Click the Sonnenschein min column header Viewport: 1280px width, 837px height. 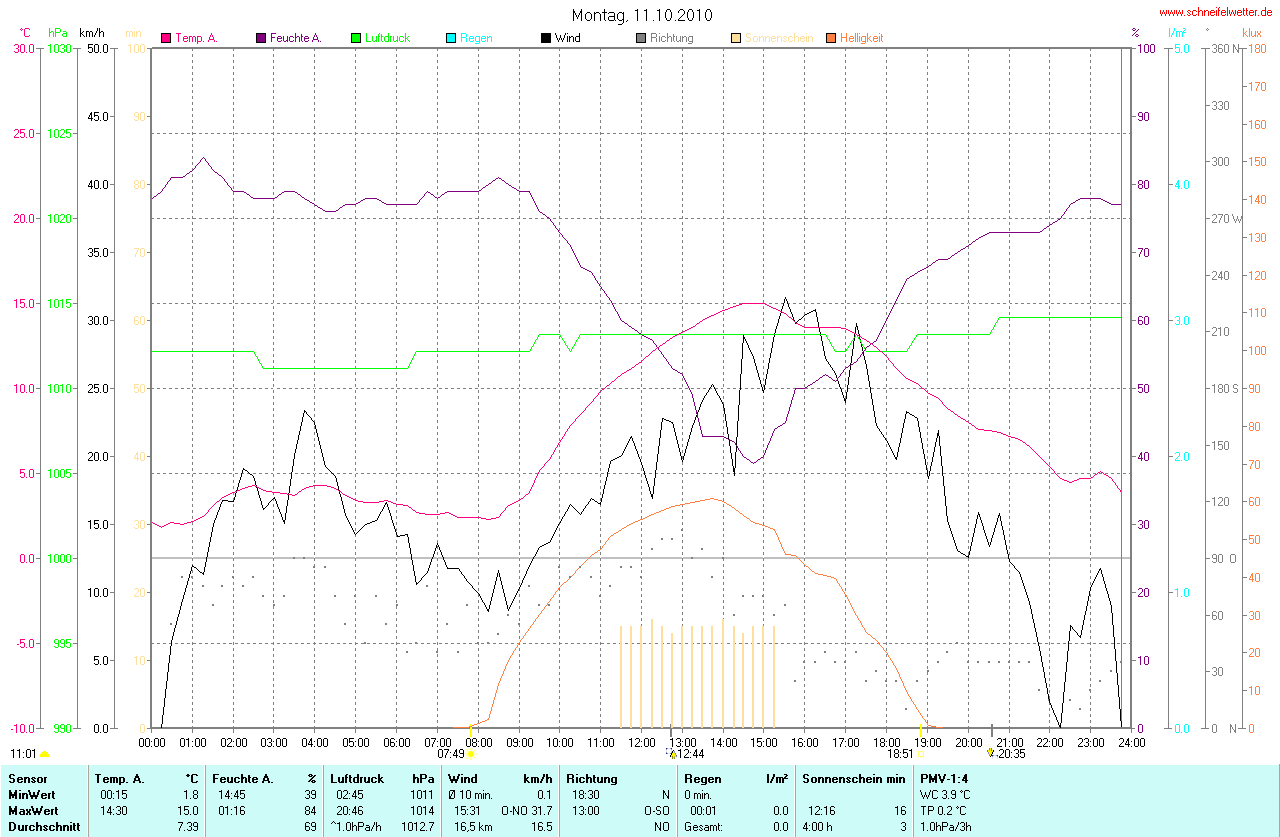pos(853,778)
